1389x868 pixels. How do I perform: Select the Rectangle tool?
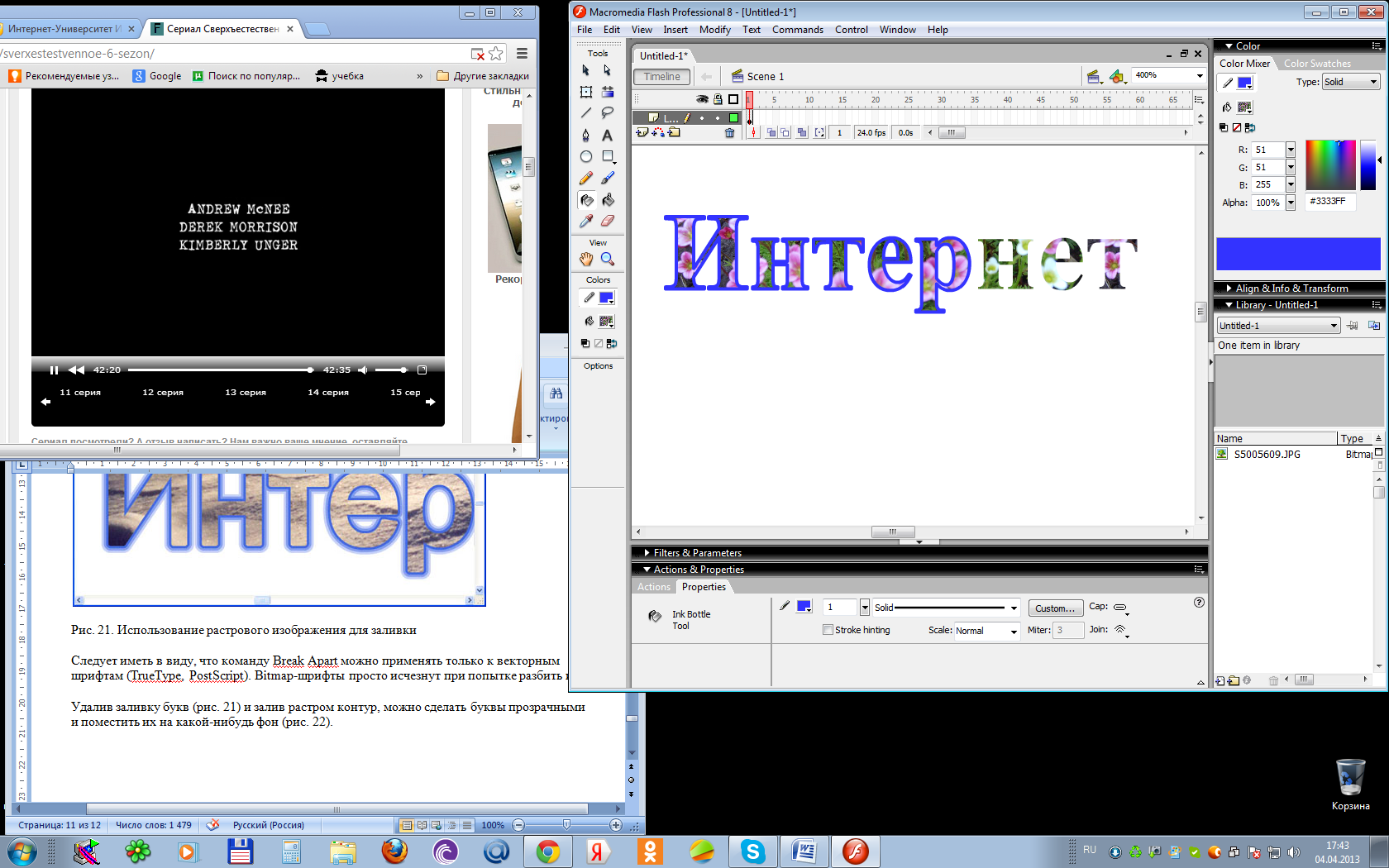(608, 156)
